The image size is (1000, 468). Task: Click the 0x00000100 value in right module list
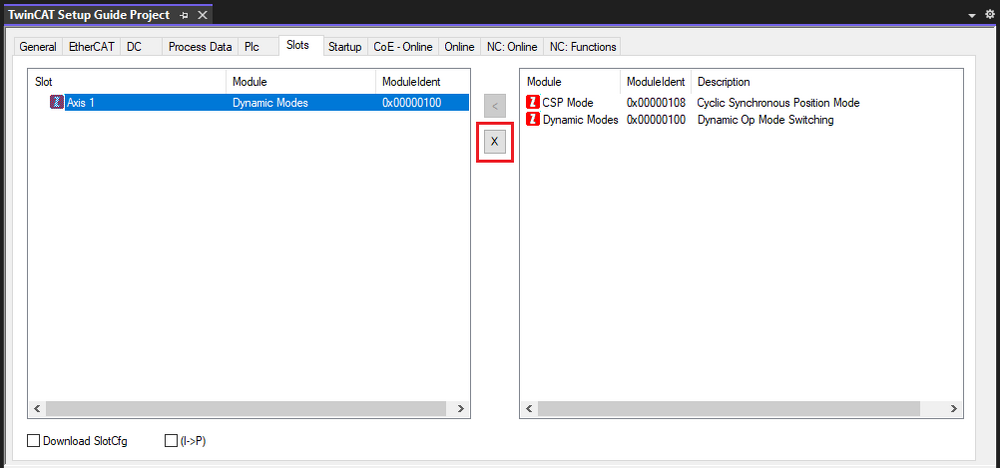pyautogui.click(x=656, y=120)
